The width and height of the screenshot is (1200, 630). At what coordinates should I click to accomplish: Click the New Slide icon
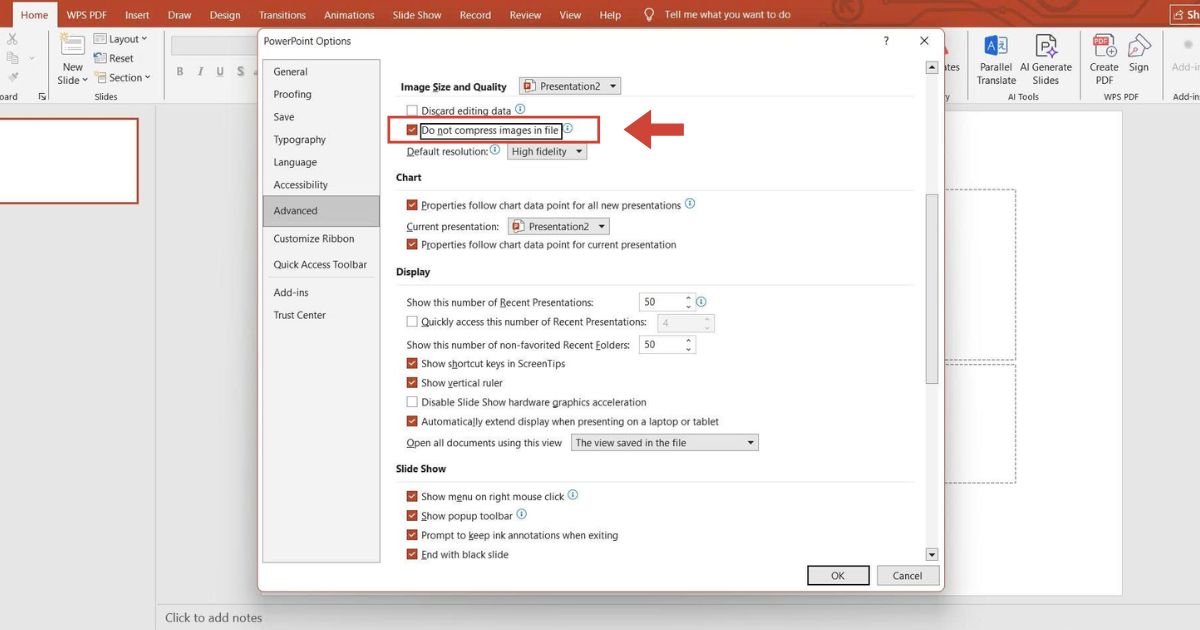point(72,44)
